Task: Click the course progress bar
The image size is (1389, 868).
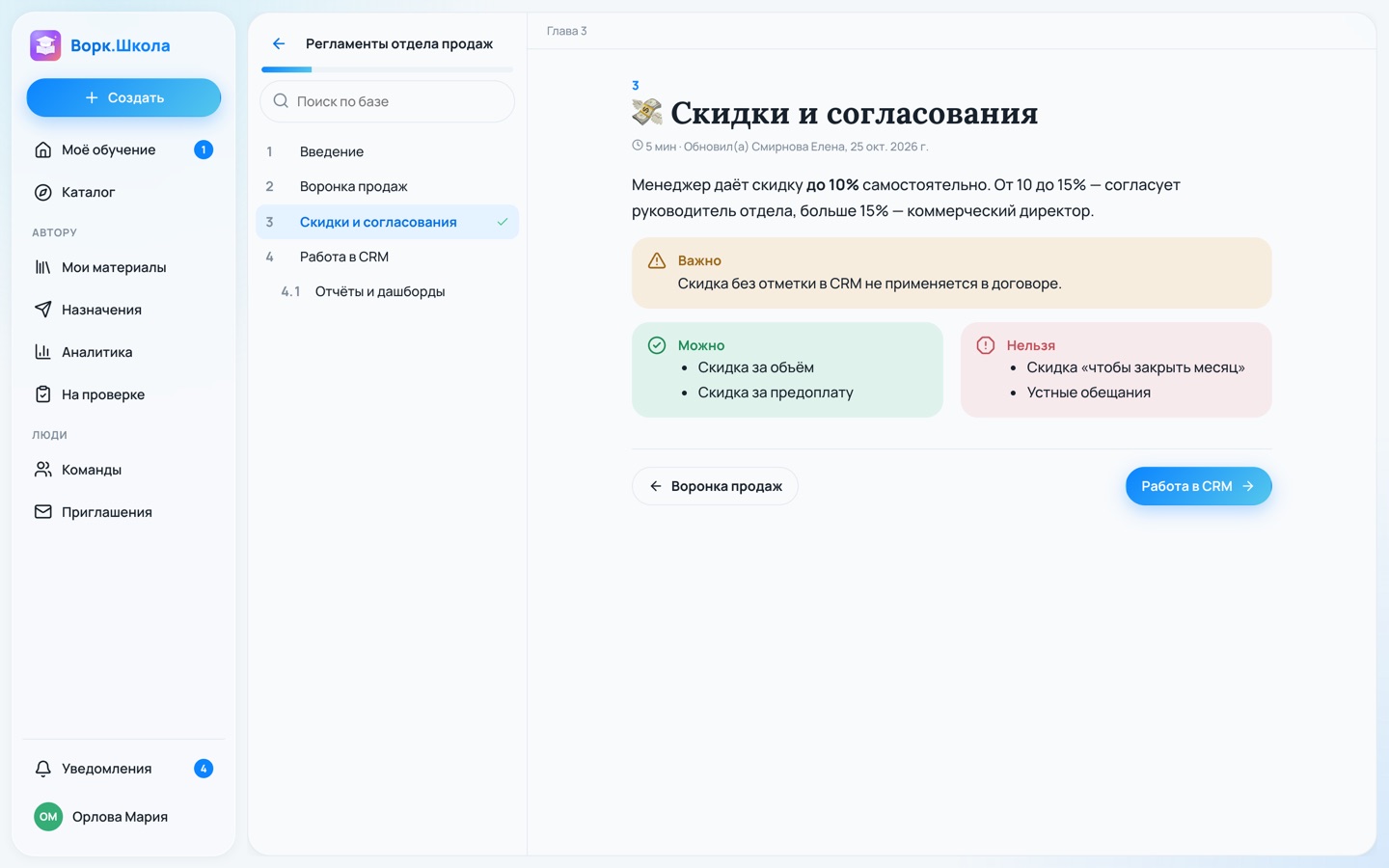Action: click(387, 69)
